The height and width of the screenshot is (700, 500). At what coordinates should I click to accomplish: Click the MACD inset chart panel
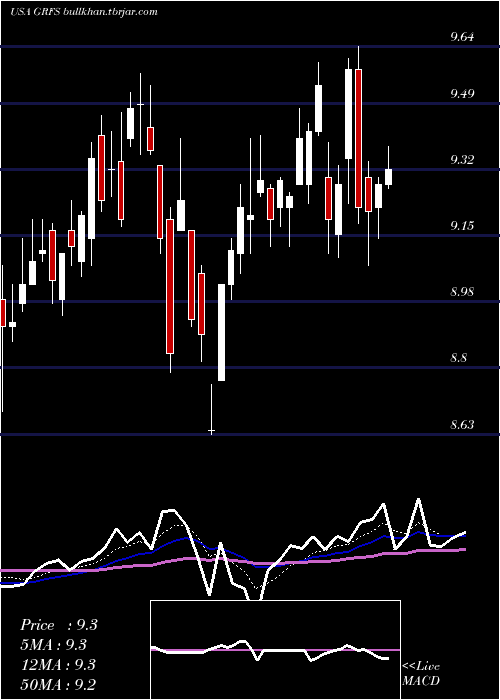(275, 650)
